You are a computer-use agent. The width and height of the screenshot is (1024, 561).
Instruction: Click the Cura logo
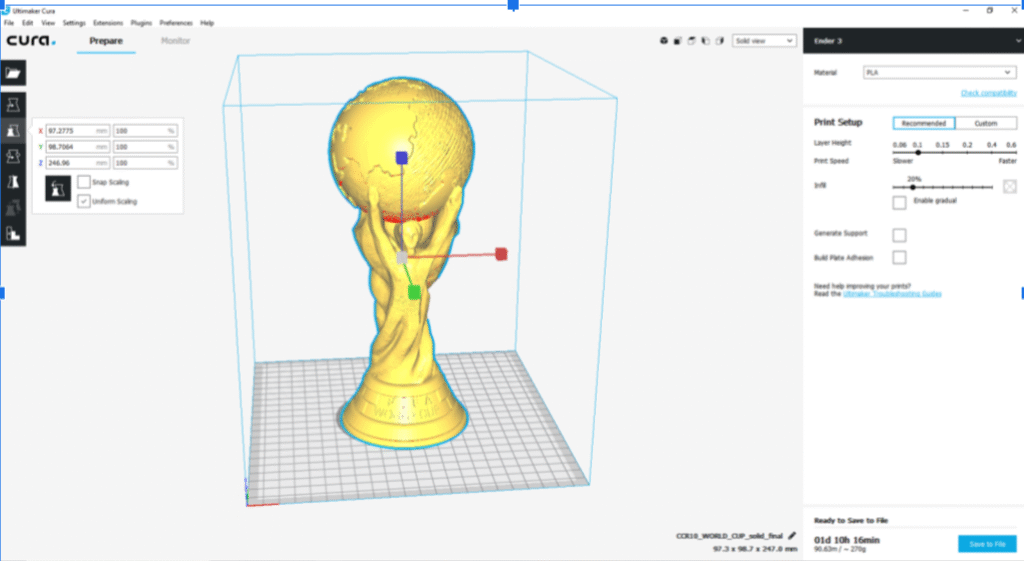[31, 40]
